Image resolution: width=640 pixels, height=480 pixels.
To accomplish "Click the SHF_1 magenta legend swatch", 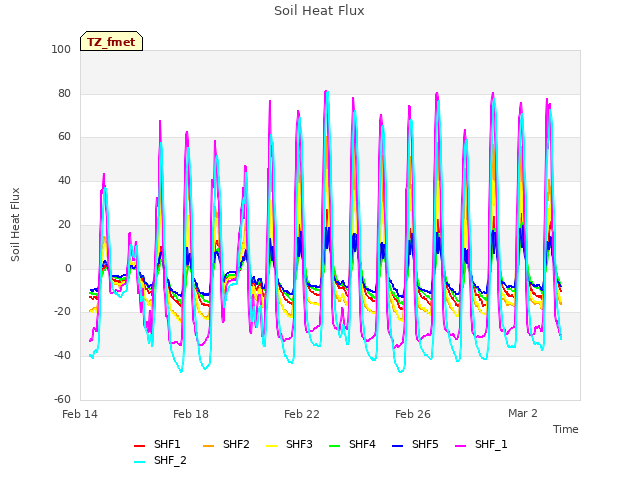I will [460, 446].
